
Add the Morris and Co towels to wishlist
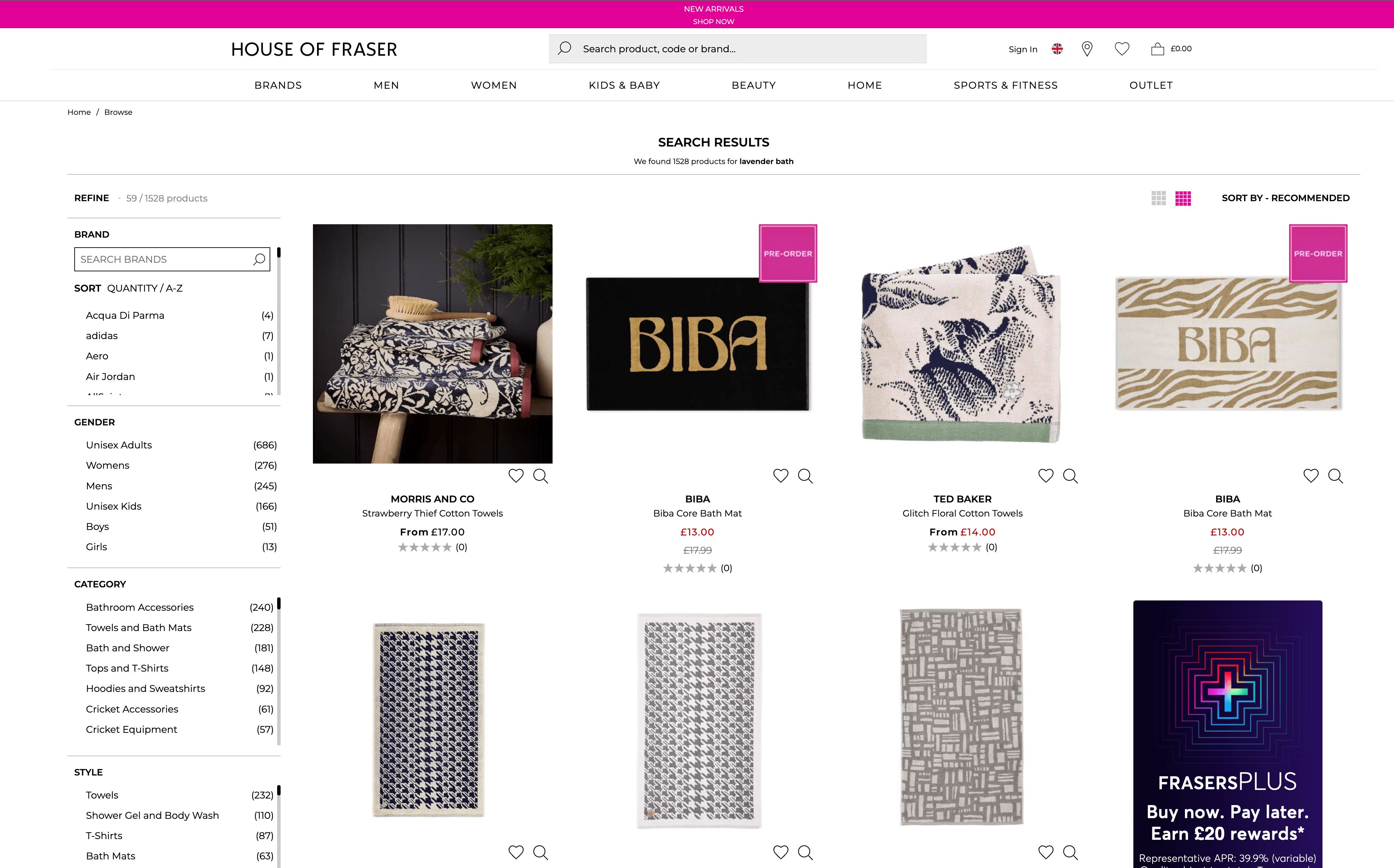click(x=516, y=476)
